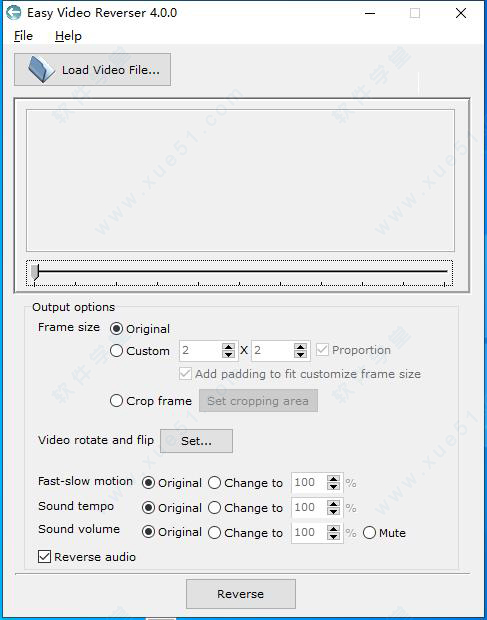Click Fast-slow motion percentage field

[x=310, y=482]
